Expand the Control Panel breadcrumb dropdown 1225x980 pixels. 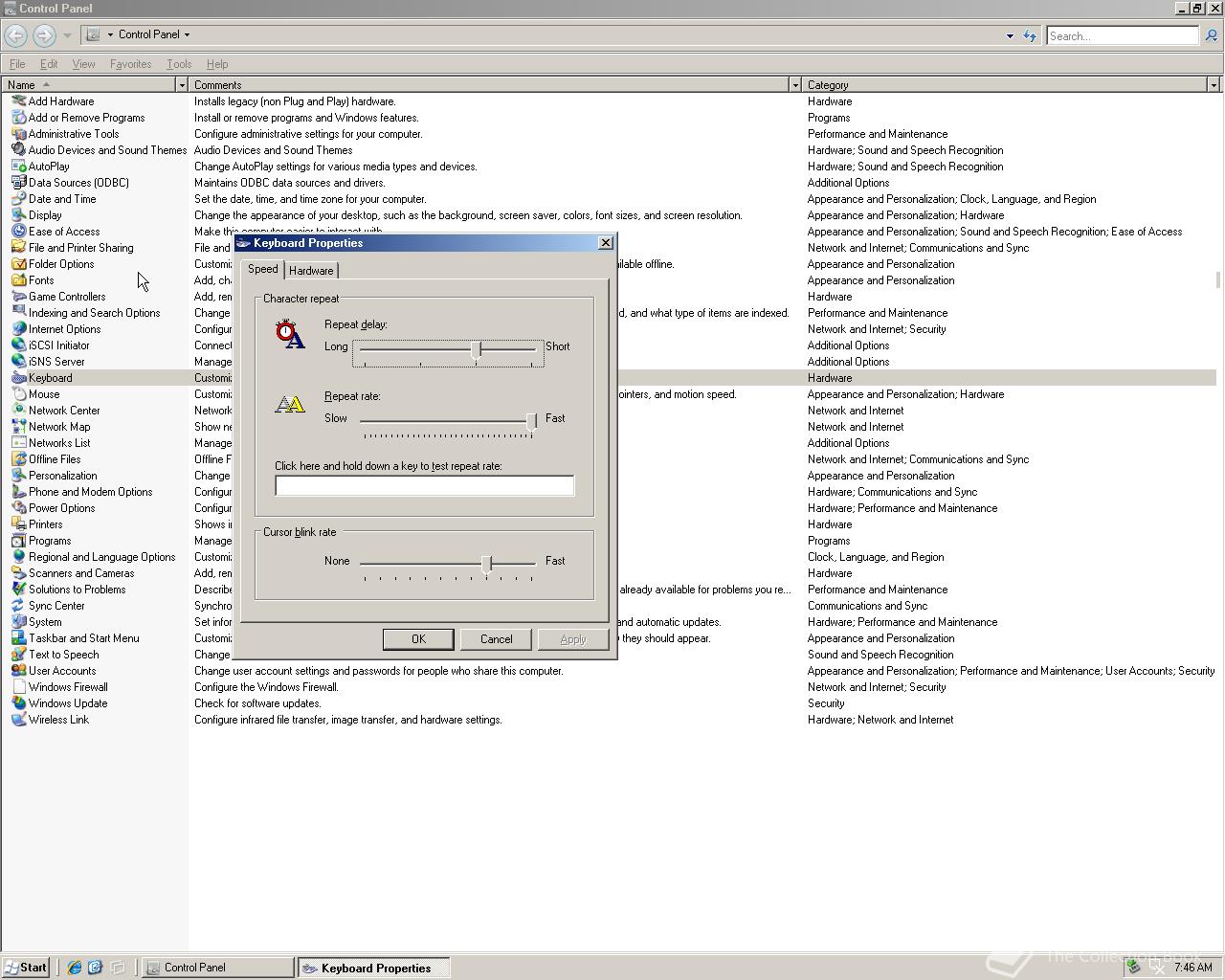(x=187, y=34)
